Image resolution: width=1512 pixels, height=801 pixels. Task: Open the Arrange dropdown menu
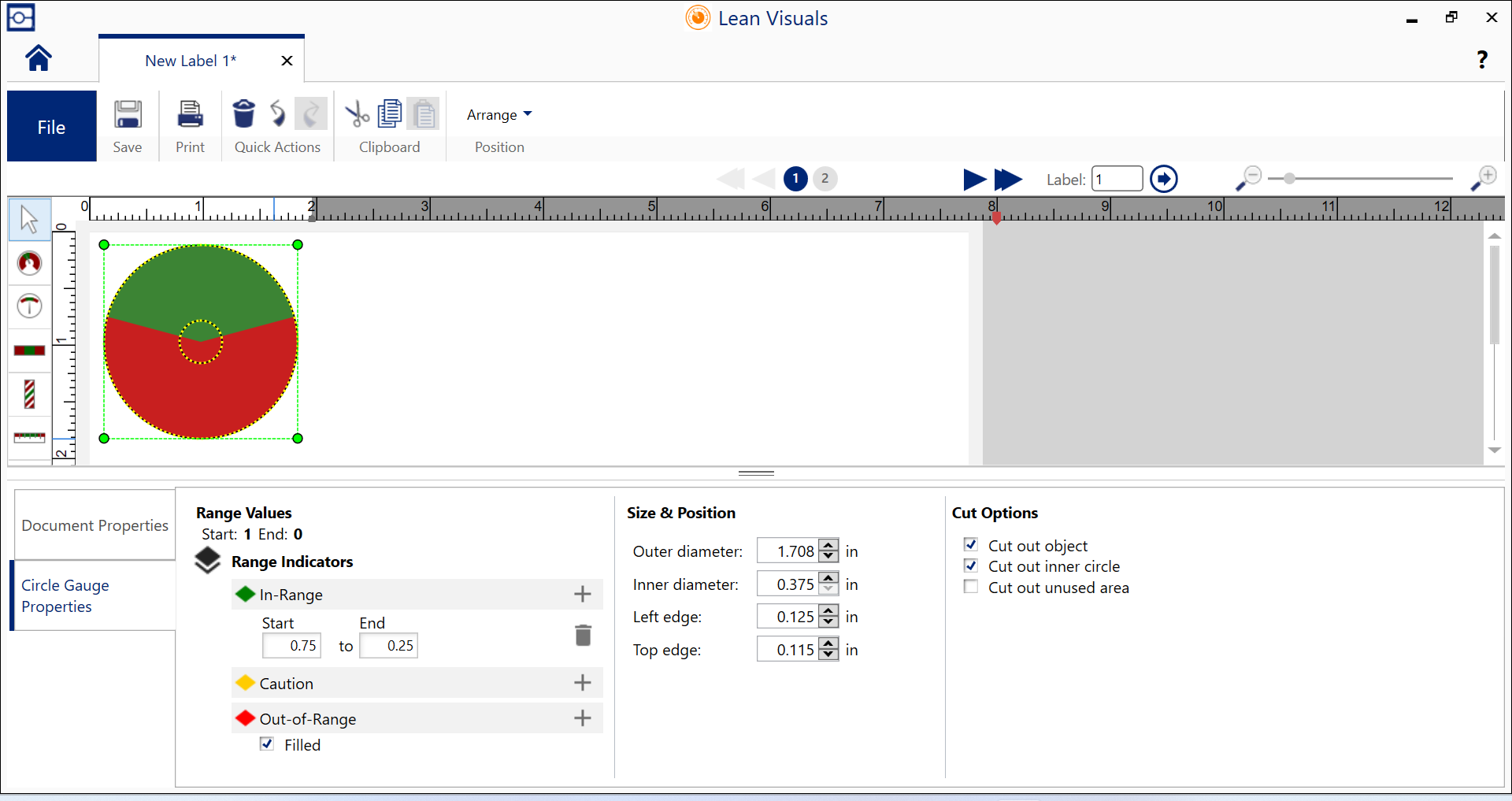pos(499,115)
